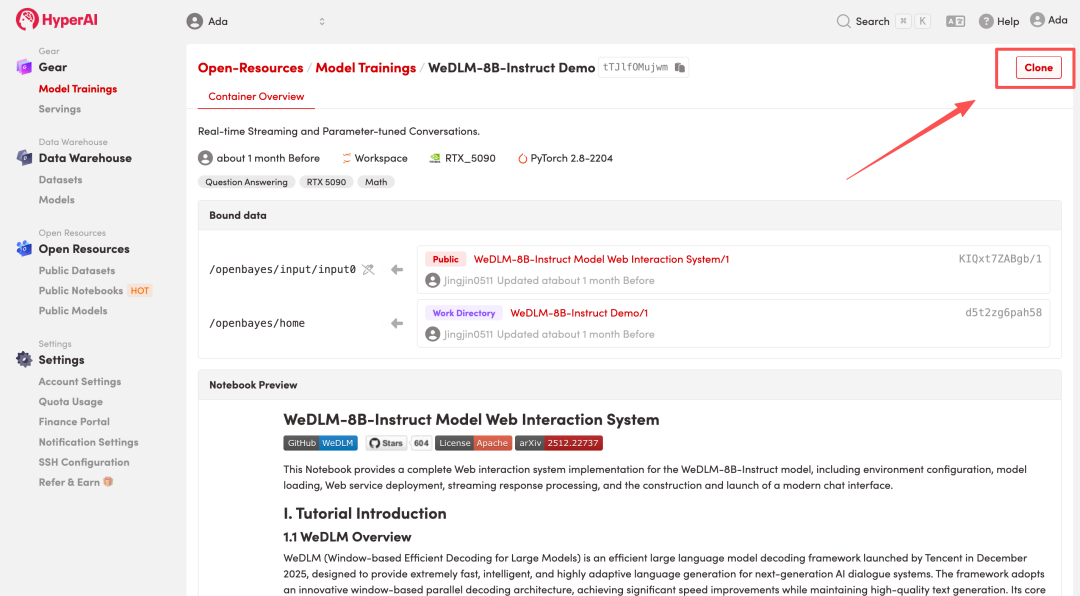The width and height of the screenshot is (1080, 596).
Task: Go to Public Notebooks in sidebar
Action: coord(81,291)
